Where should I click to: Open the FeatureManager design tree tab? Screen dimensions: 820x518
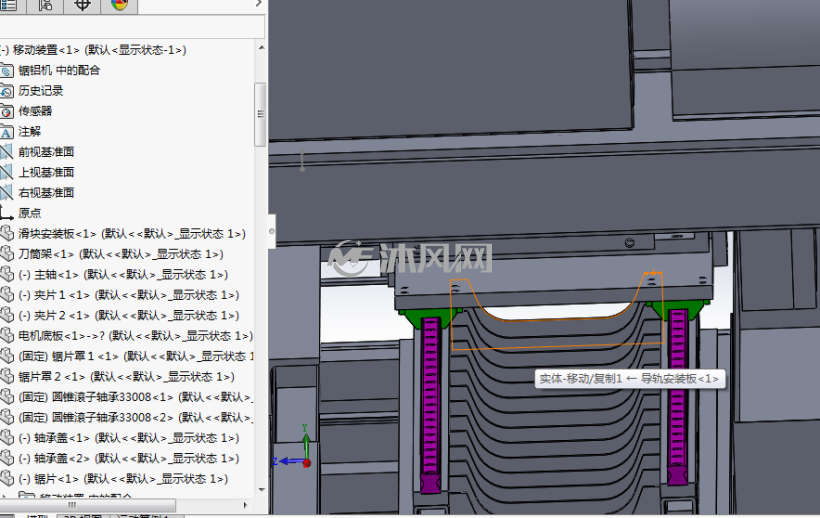(x=8, y=5)
